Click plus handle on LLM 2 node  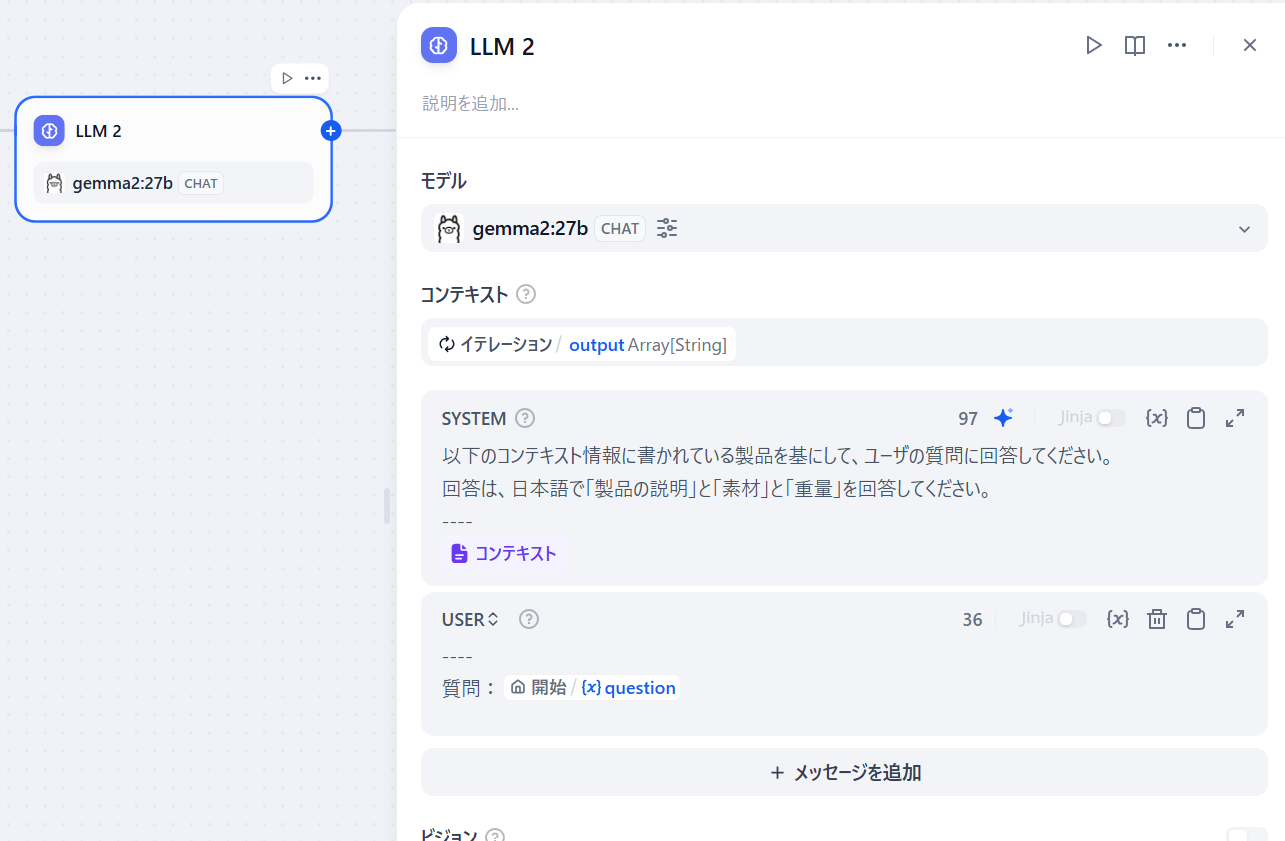(332, 130)
